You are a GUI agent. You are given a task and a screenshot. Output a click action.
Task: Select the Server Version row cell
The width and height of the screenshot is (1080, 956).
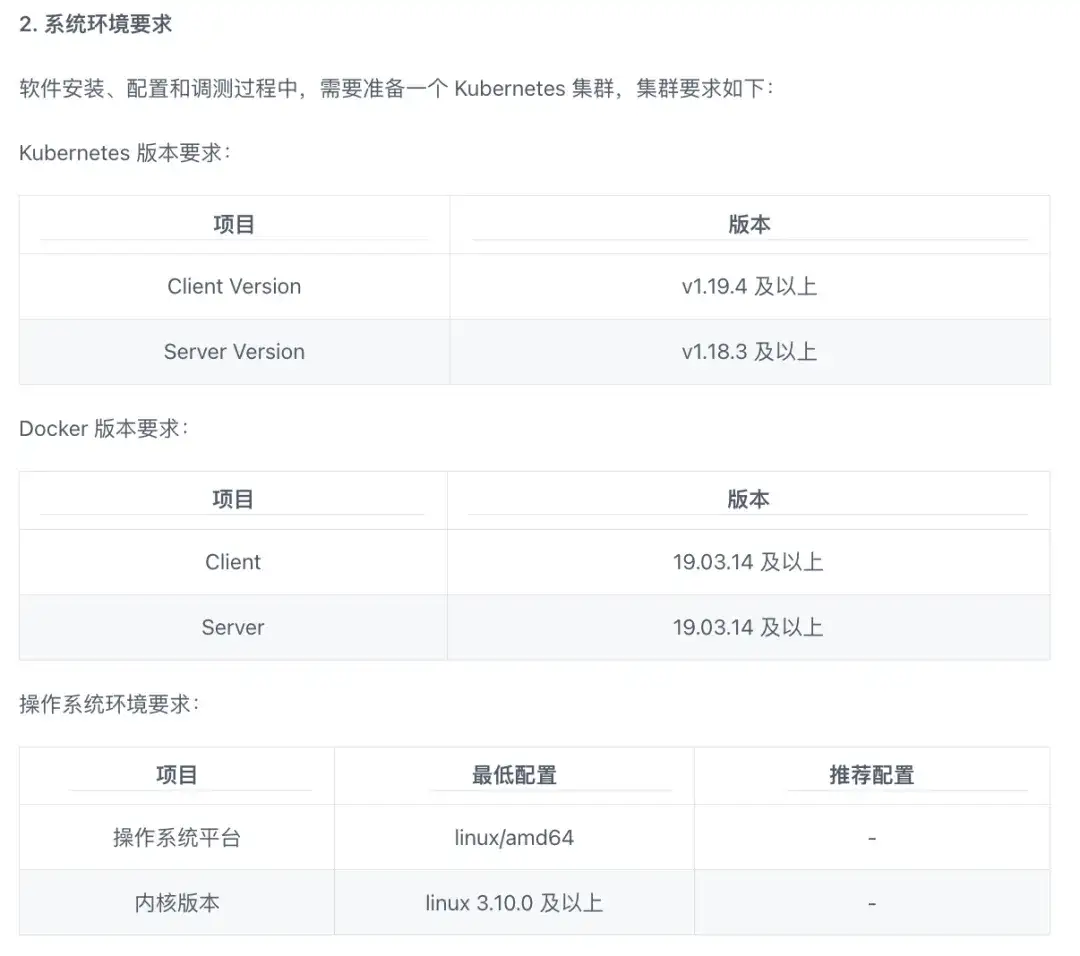[234, 352]
